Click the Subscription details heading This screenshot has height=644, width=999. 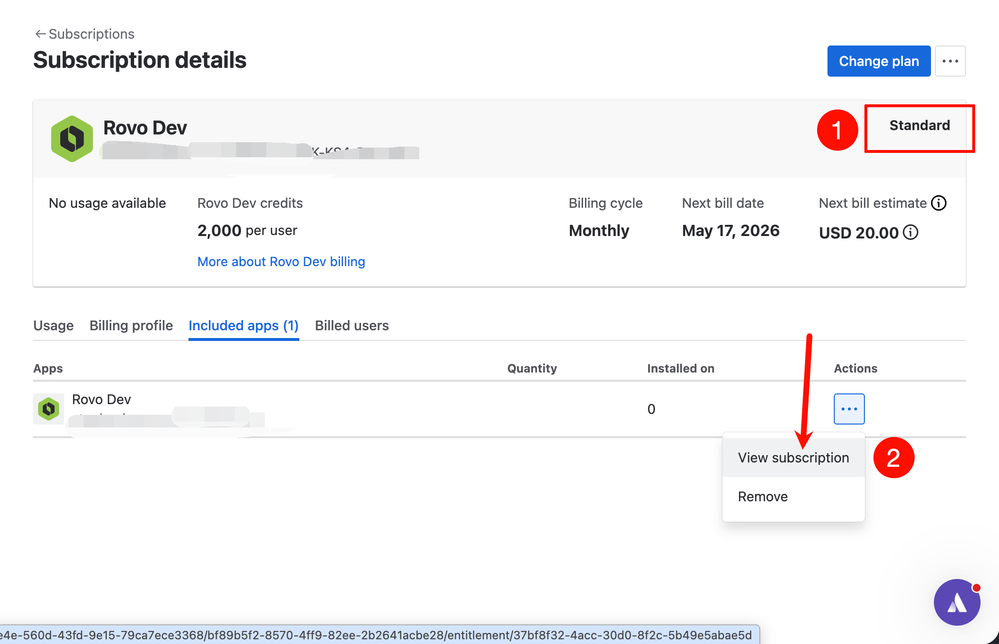point(140,60)
